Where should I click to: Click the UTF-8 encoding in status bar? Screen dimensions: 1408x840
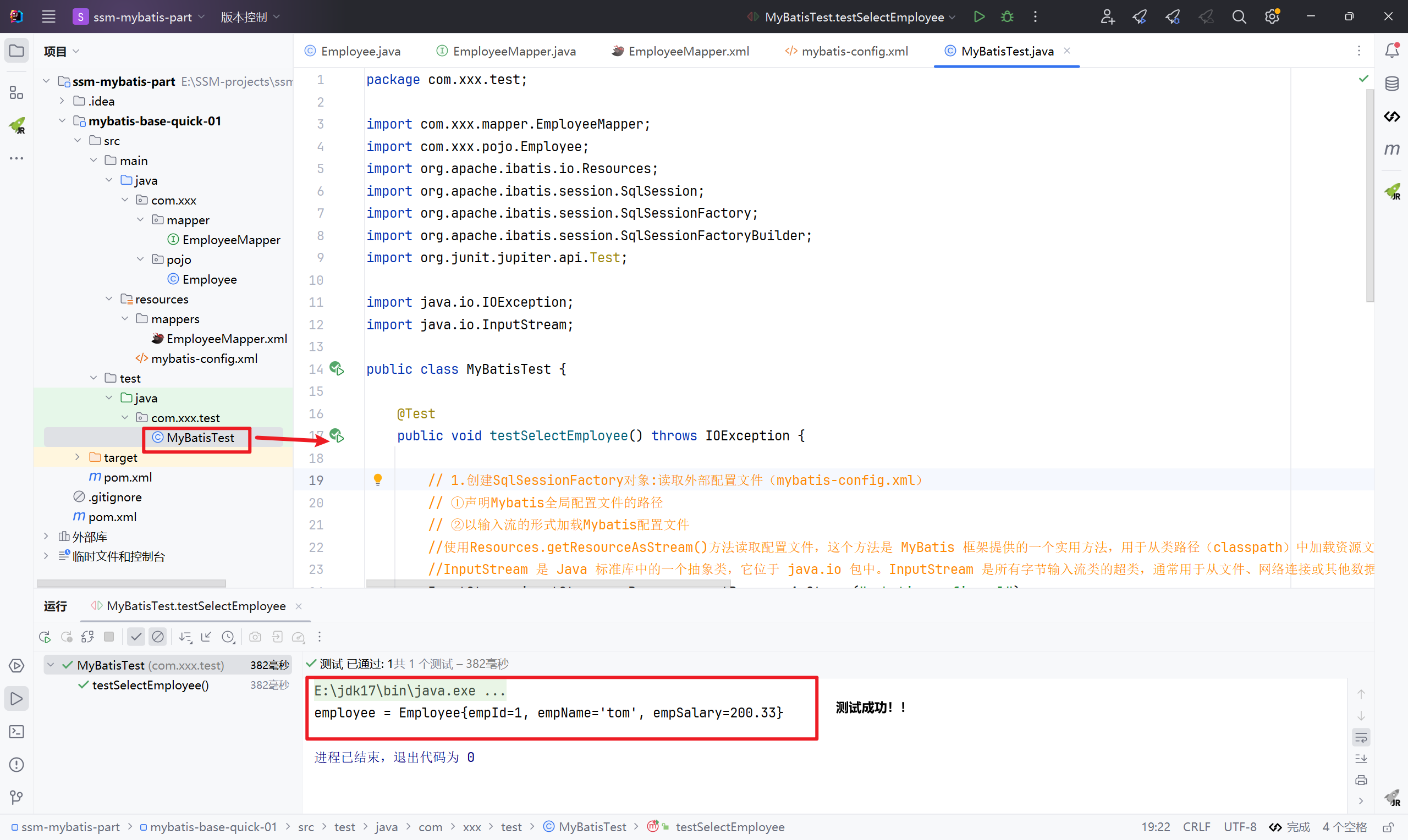coord(1240,827)
